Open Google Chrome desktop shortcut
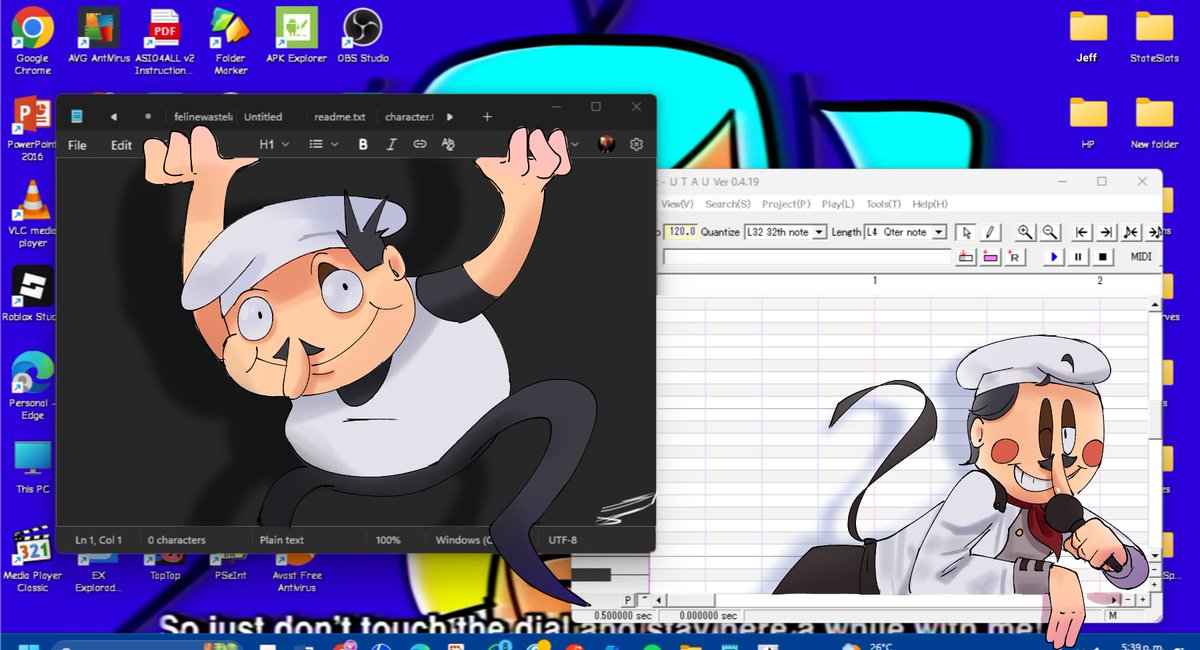 coord(33,42)
